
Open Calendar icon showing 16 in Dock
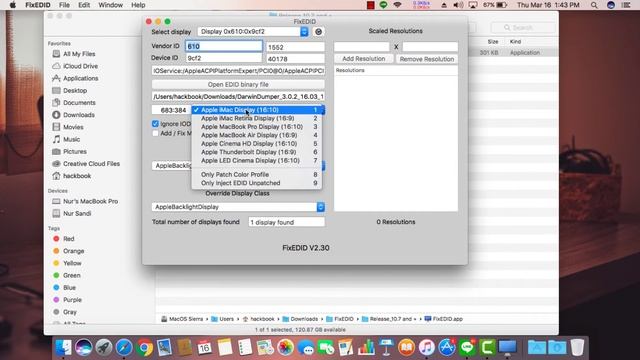click(204, 348)
